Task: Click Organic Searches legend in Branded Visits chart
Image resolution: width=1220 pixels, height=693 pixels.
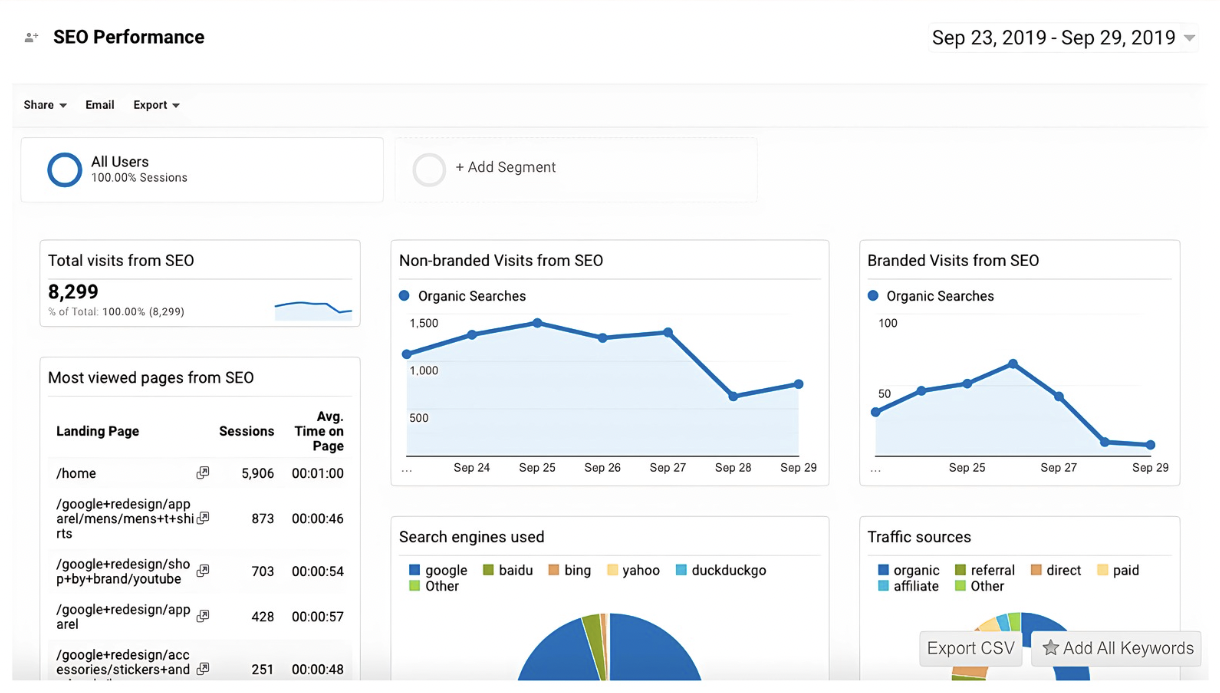Action: (931, 296)
